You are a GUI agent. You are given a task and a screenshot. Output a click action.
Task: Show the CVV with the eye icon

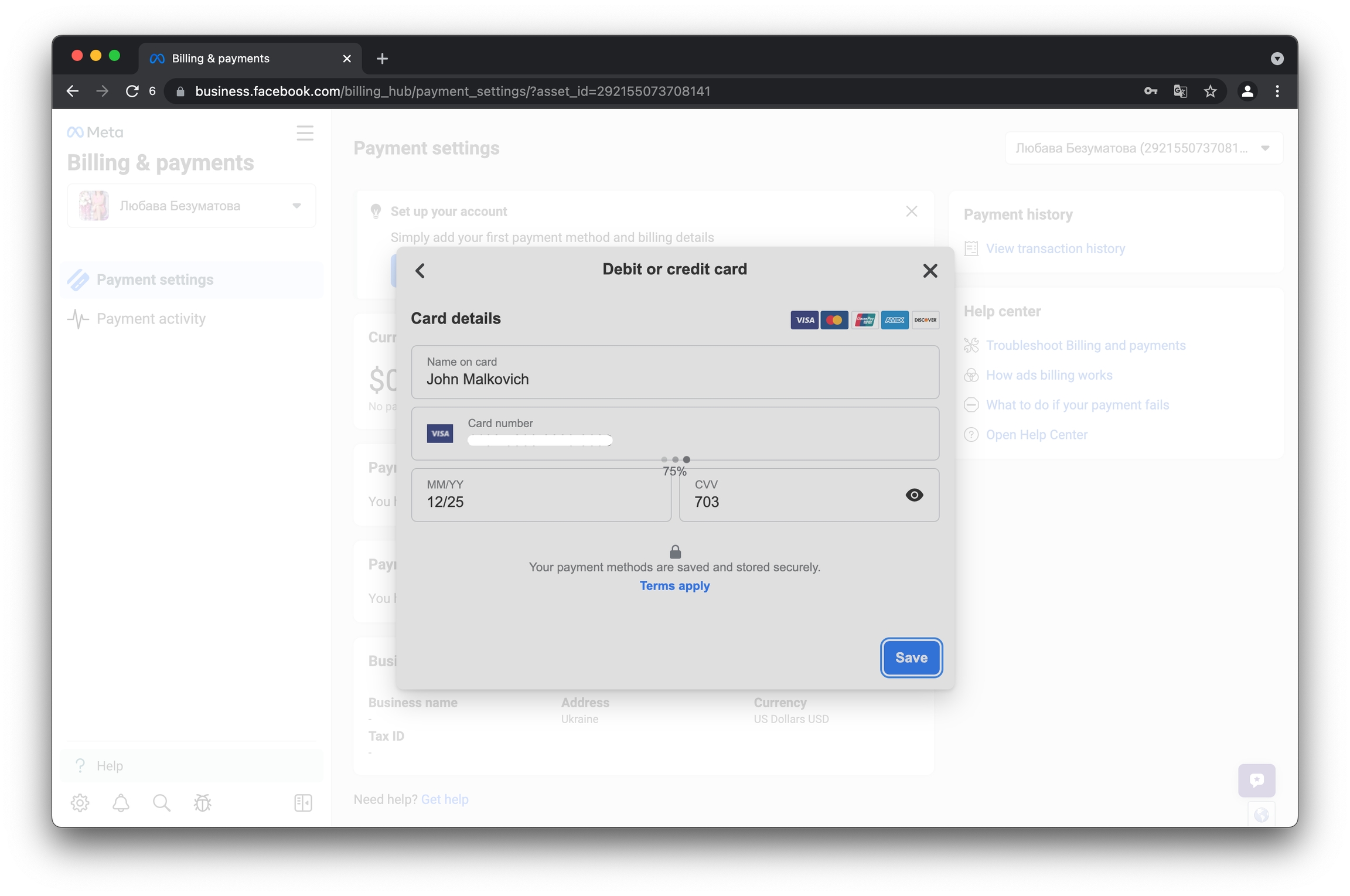[914, 495]
